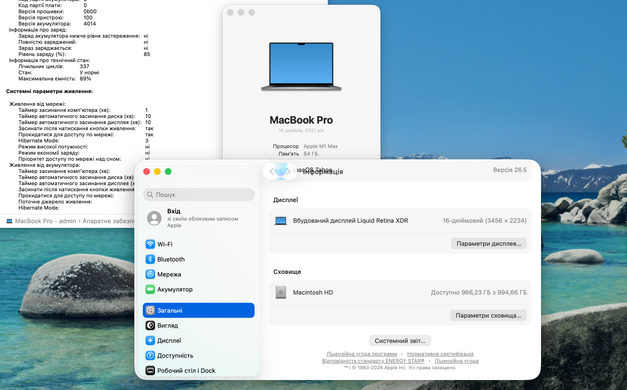Open the Ліцензійна угода link next to ENERGY STAR
The width and height of the screenshot is (627, 390).
click(x=456, y=361)
